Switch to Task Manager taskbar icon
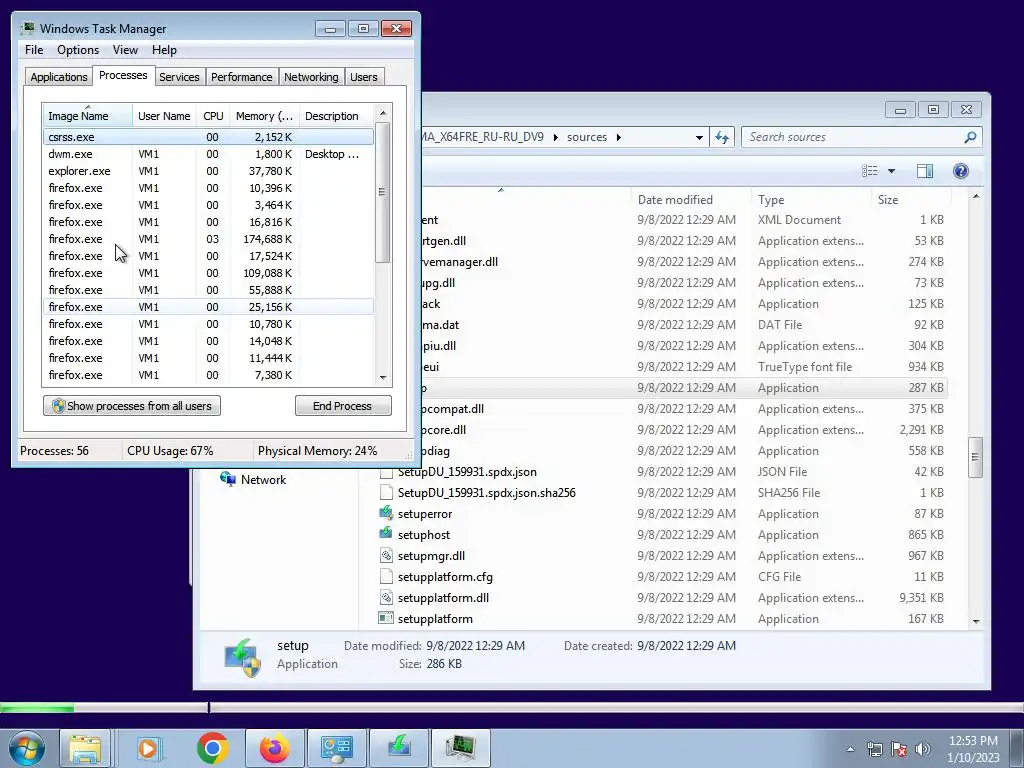Screen dimensions: 1024x768 460,748
